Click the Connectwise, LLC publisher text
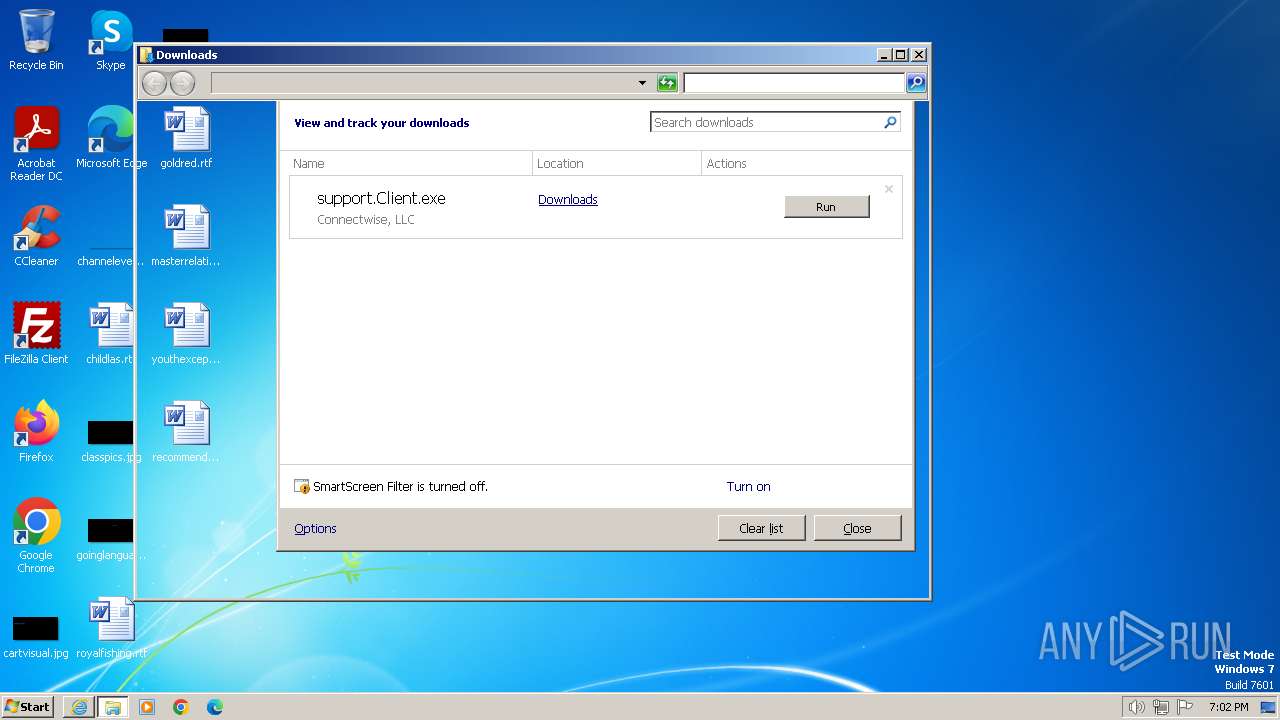Image resolution: width=1280 pixels, height=720 pixels. [x=366, y=219]
